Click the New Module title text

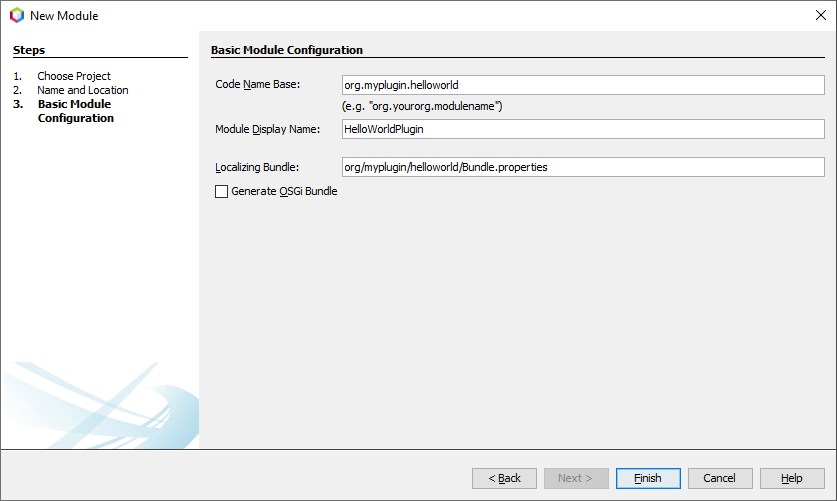click(64, 16)
